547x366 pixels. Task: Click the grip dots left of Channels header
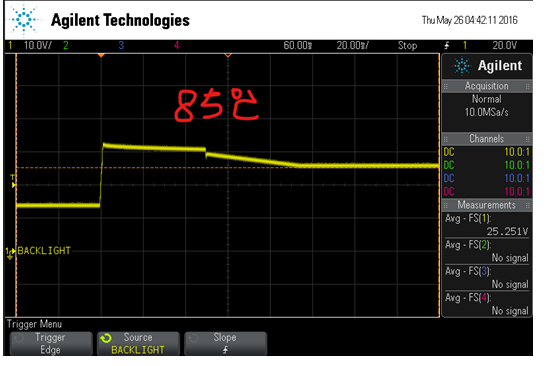click(446, 139)
